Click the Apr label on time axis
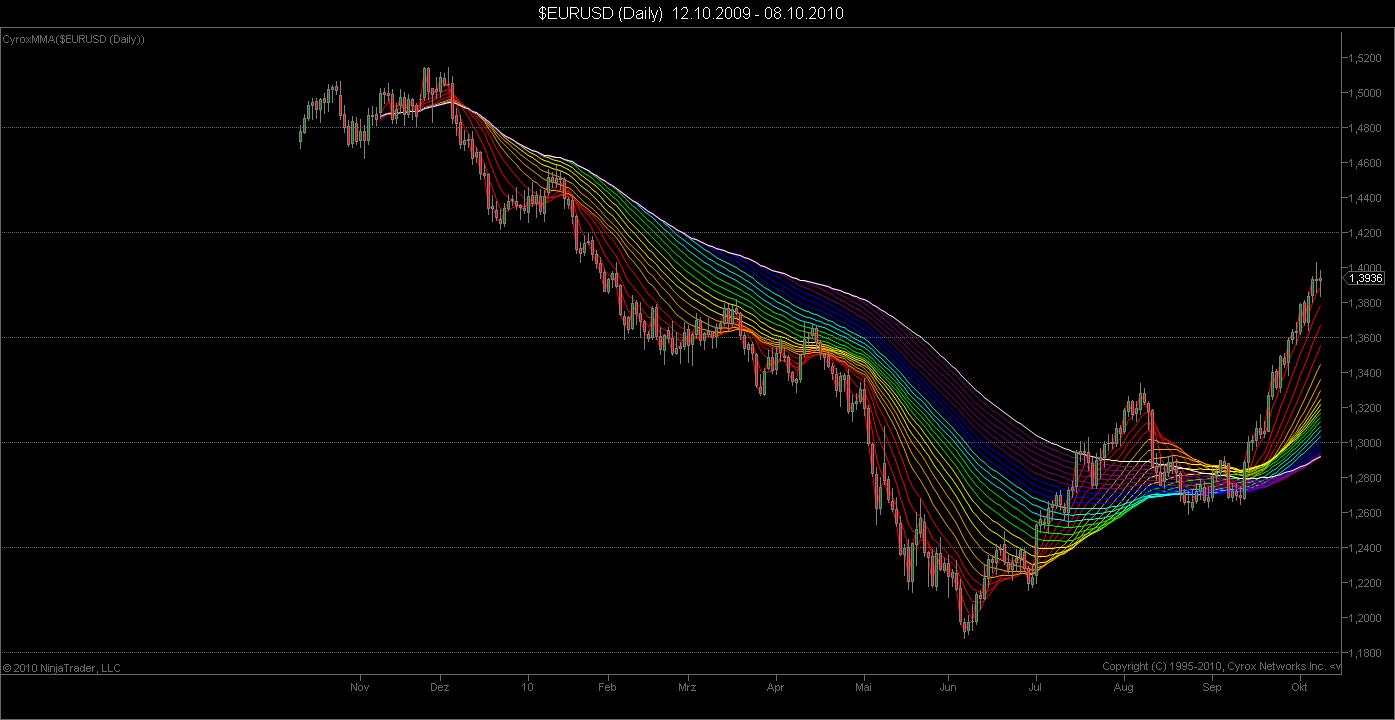This screenshot has height=720, width=1395. coord(776,688)
